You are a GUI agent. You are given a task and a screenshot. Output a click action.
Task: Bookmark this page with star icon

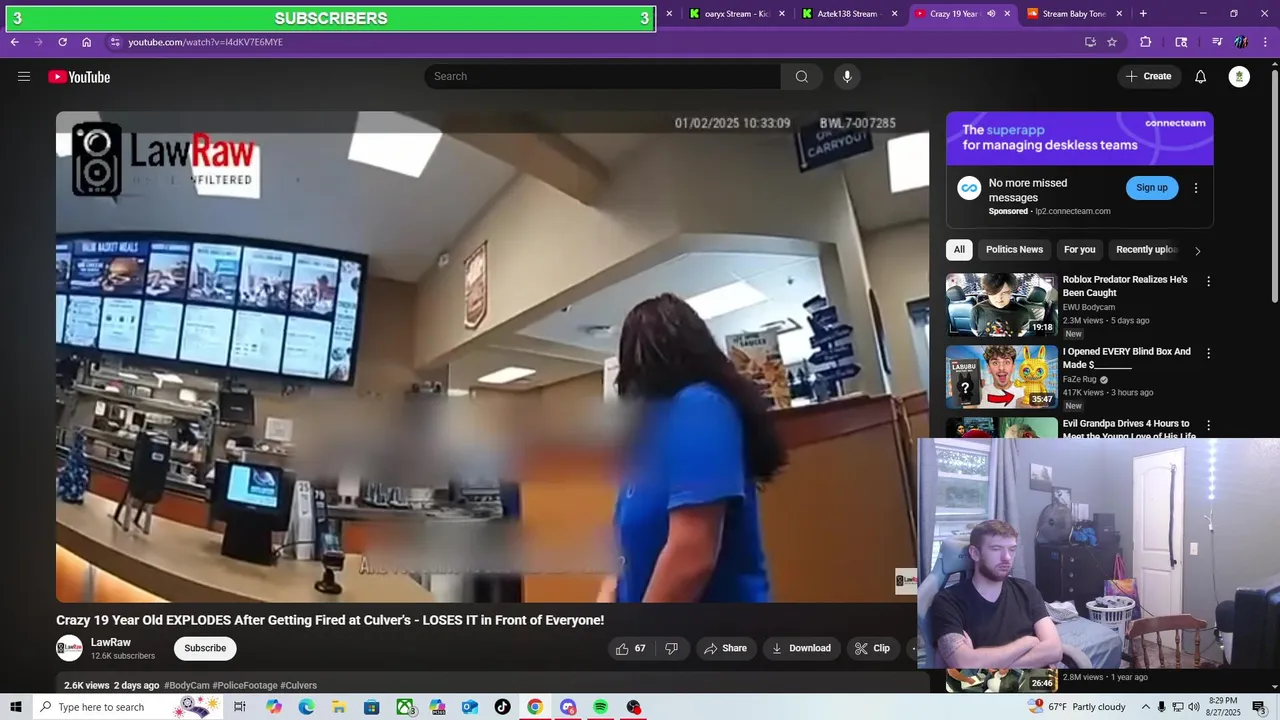[x=1112, y=42]
